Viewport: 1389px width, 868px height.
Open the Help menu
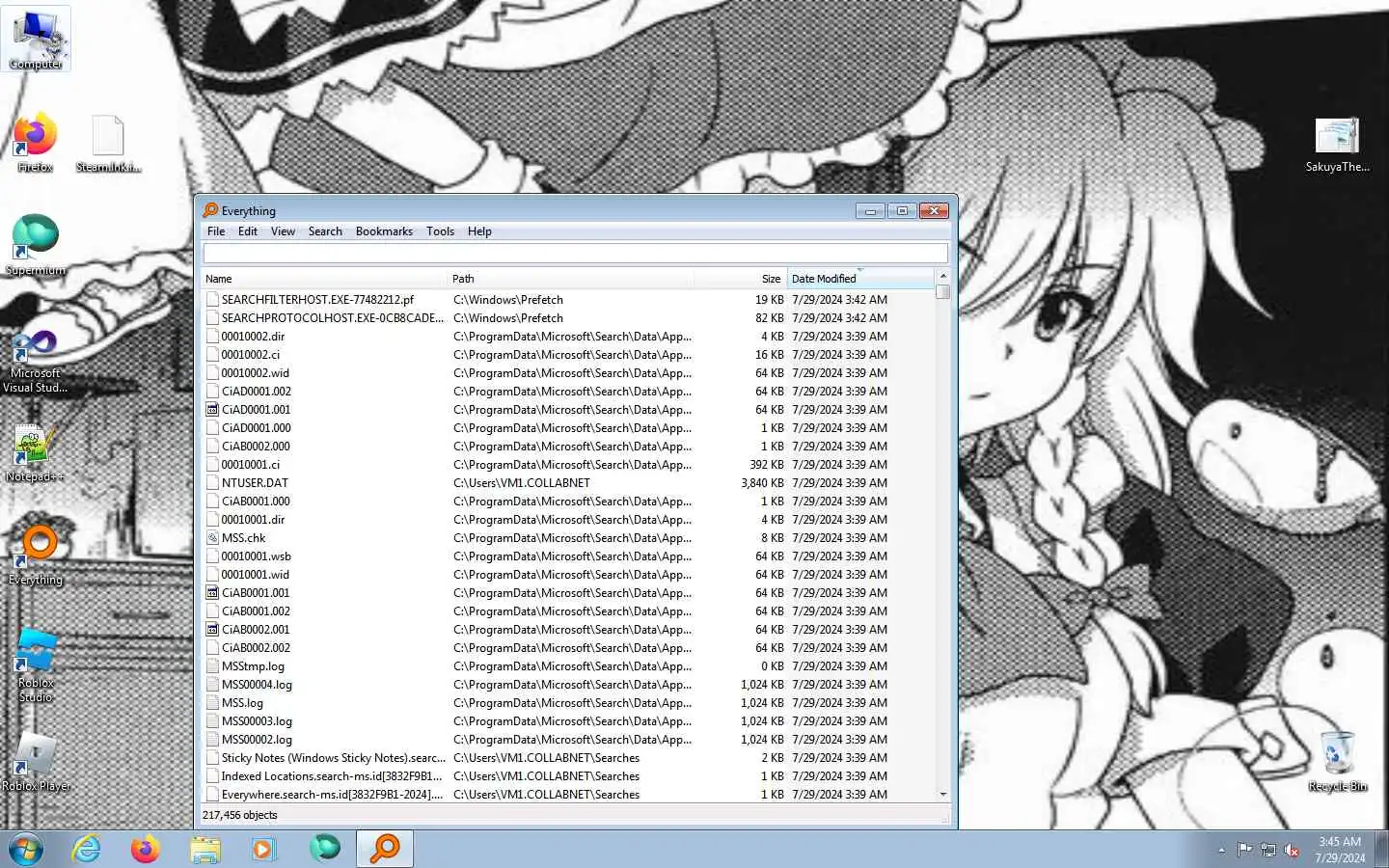479,231
